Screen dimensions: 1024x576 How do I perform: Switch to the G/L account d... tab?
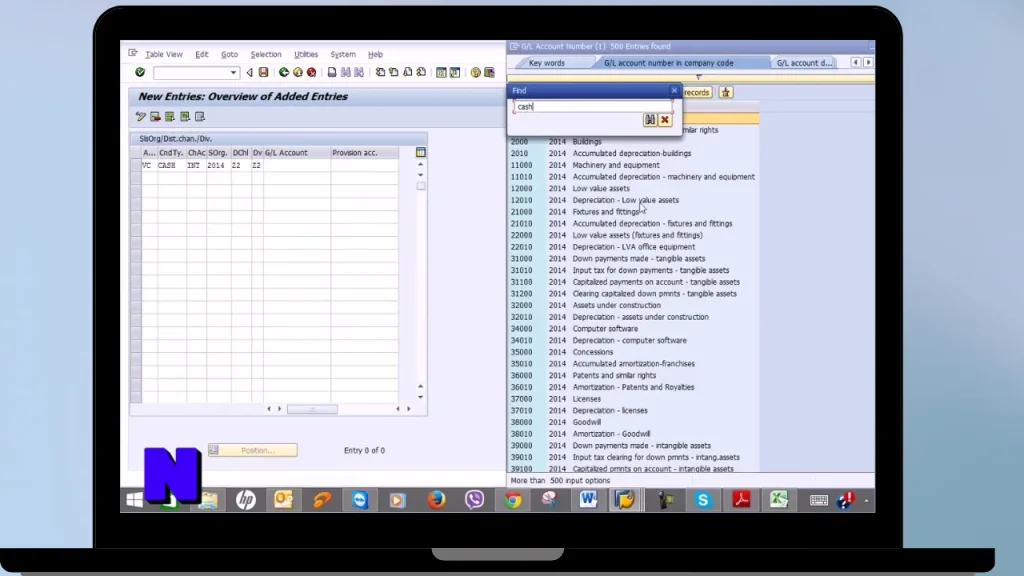click(805, 63)
